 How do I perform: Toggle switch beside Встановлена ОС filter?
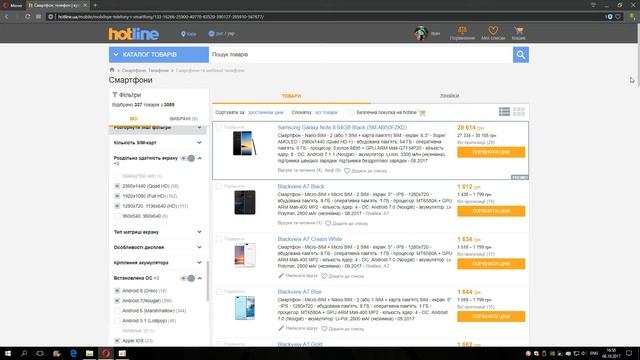(188, 278)
